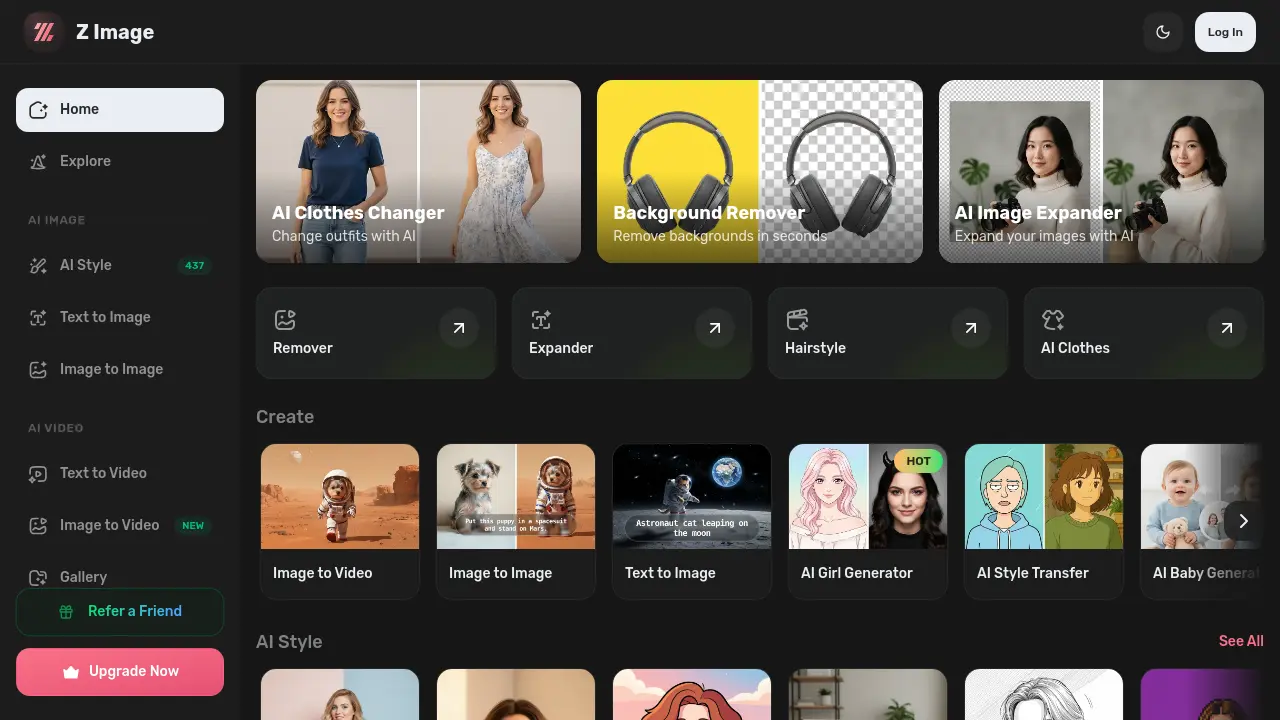Toggle dark mode with the moon icon
This screenshot has width=1280, height=720.
(1163, 32)
